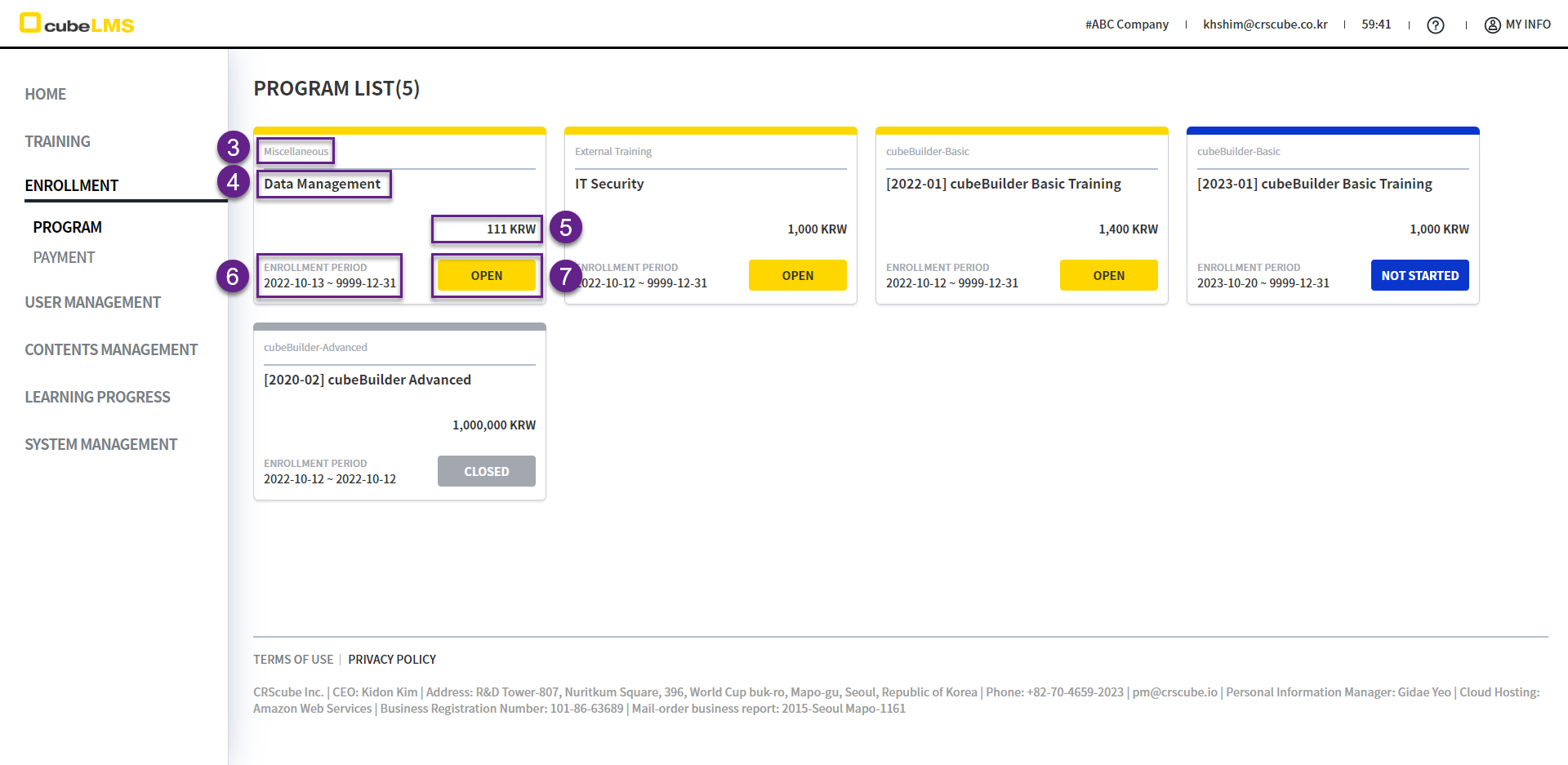
Task: Select the PROGRAM submenu item
Action: tap(68, 227)
